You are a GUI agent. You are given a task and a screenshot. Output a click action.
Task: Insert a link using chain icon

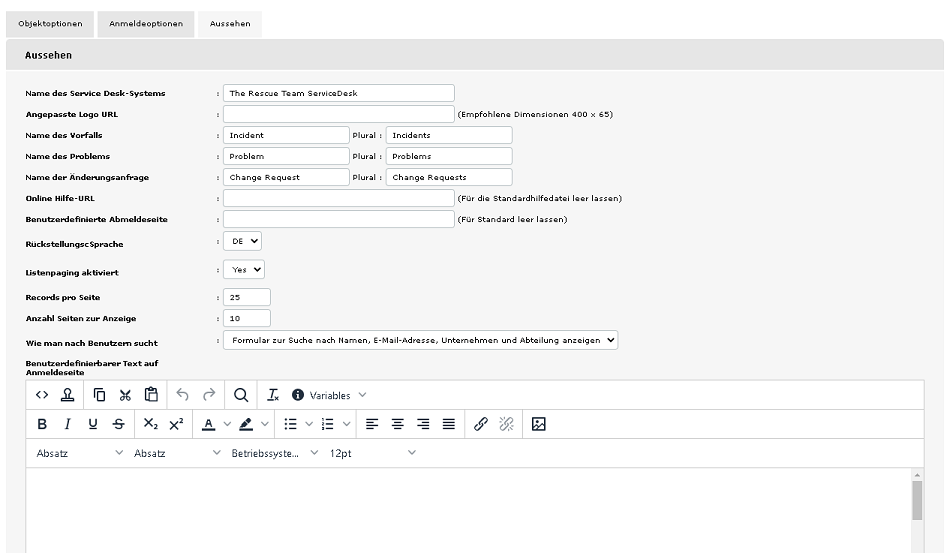click(x=480, y=424)
